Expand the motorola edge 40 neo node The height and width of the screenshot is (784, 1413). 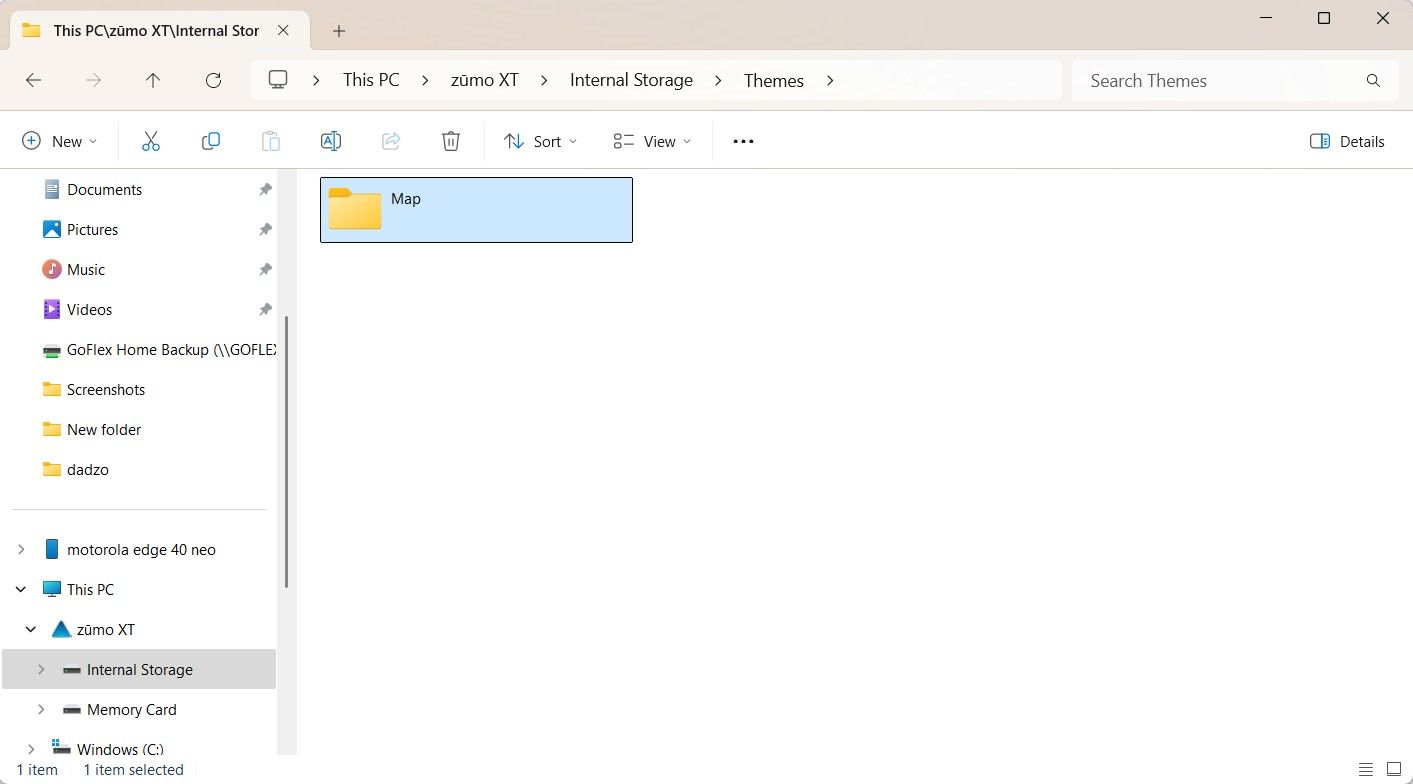pos(21,549)
